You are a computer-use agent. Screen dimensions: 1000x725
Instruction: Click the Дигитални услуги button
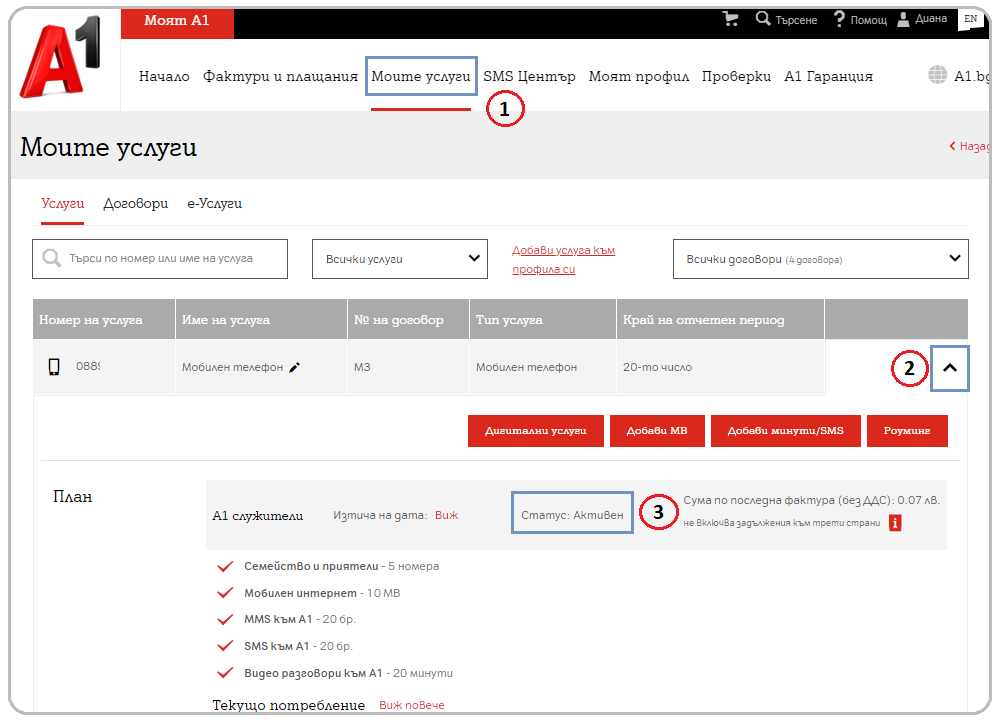[x=536, y=431]
